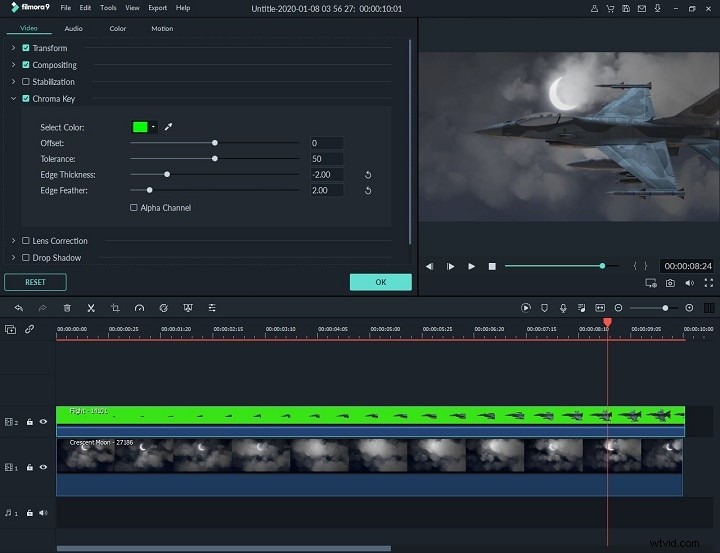Screen dimensions: 720x553
Task: Enable the Alpha Channel checkbox
Action: [x=134, y=208]
